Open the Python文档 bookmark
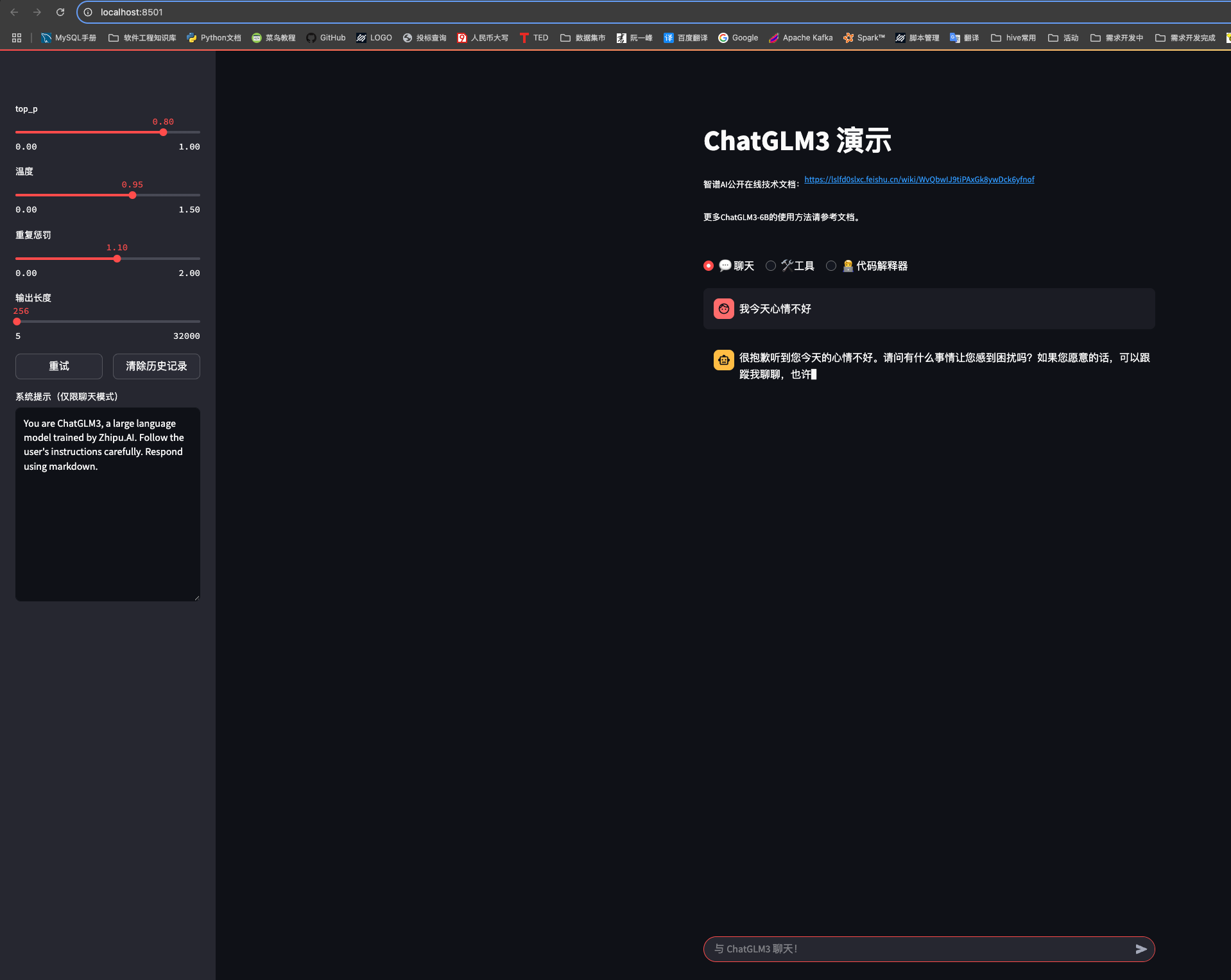This screenshot has height=980, width=1231. [x=214, y=38]
